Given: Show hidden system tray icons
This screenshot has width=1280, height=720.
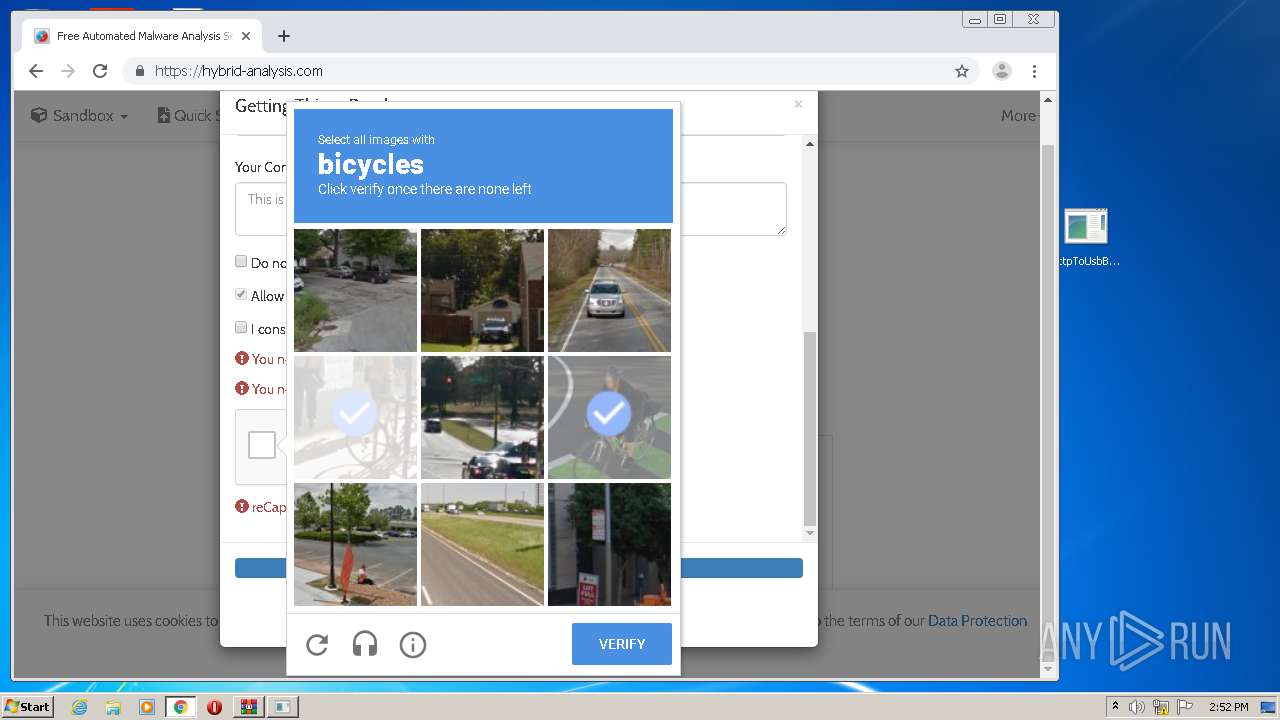Looking at the screenshot, I should coord(1115,706).
